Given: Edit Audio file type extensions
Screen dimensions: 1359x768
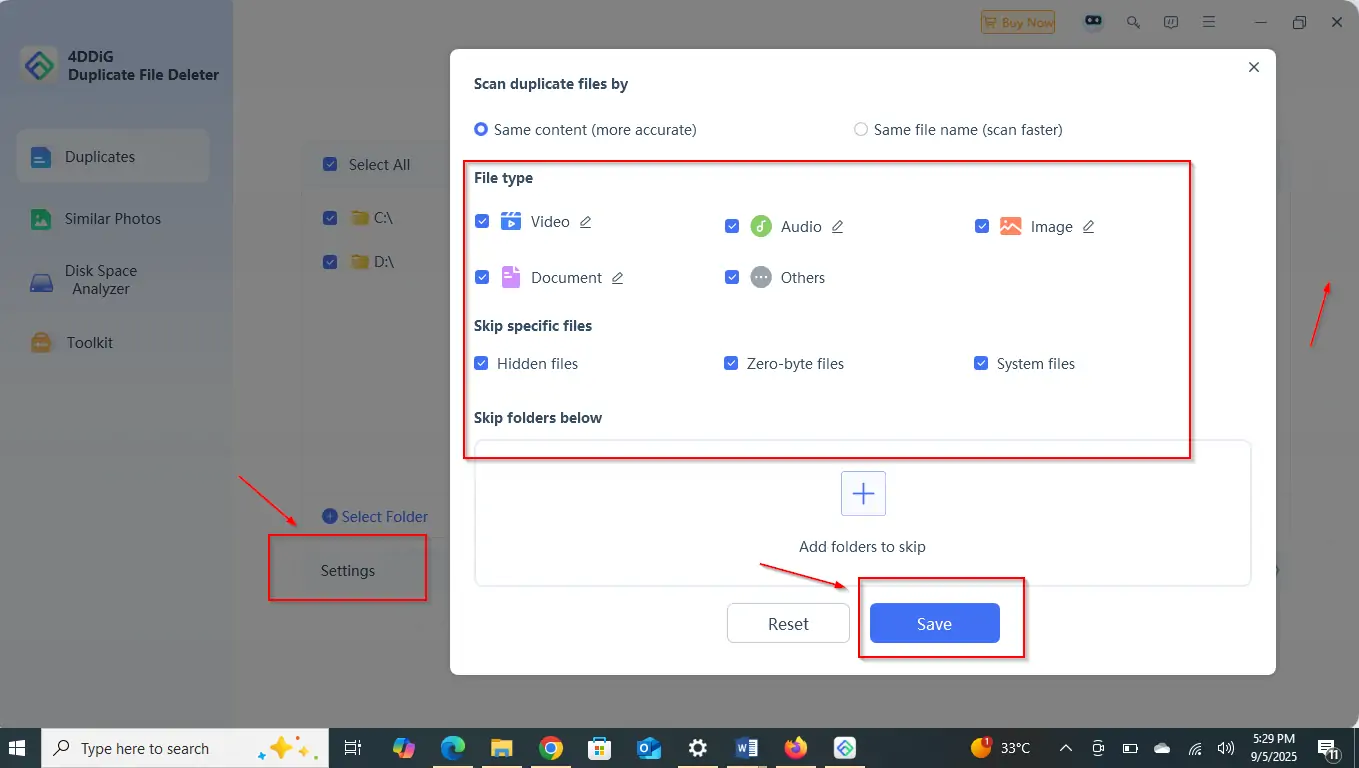Looking at the screenshot, I should pyautogui.click(x=838, y=227).
